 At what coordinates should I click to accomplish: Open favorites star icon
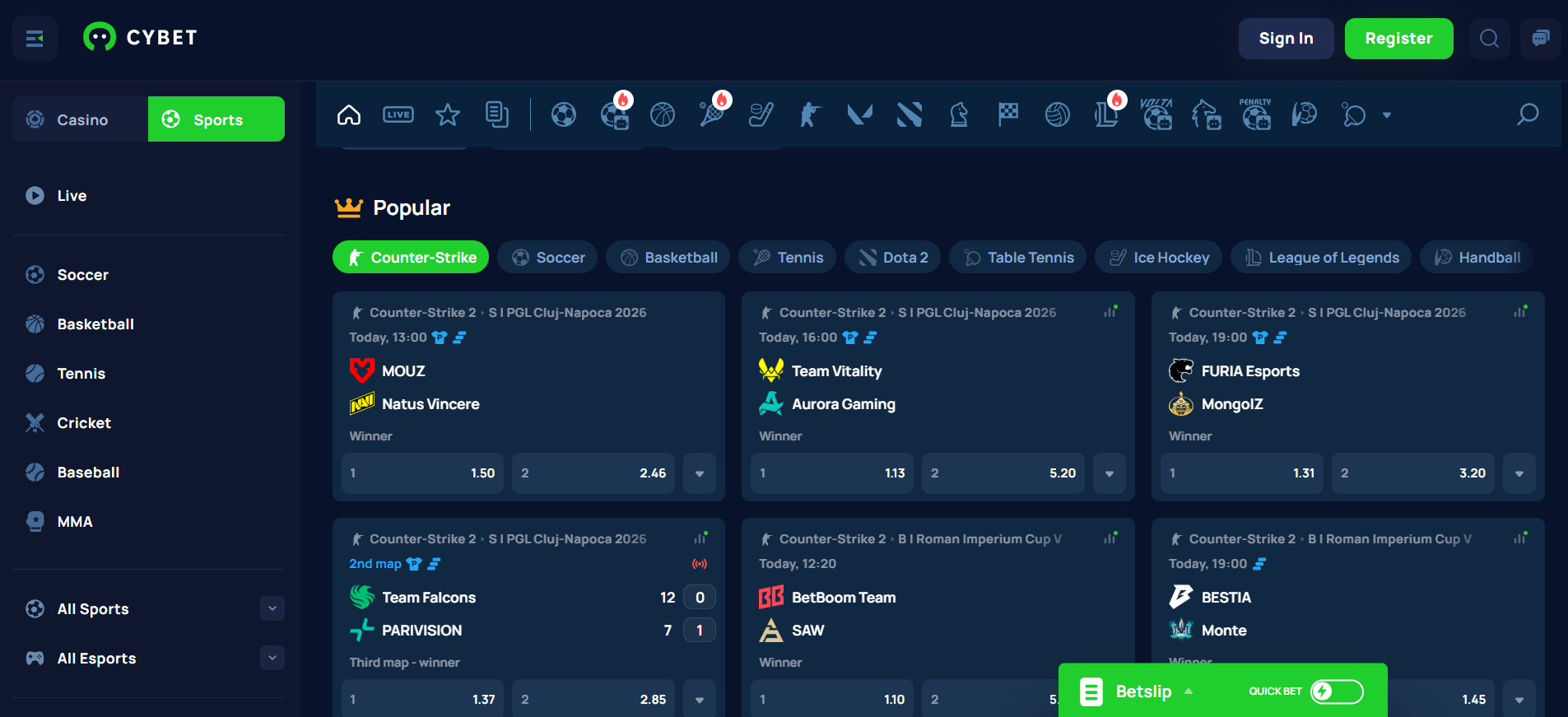tap(448, 115)
